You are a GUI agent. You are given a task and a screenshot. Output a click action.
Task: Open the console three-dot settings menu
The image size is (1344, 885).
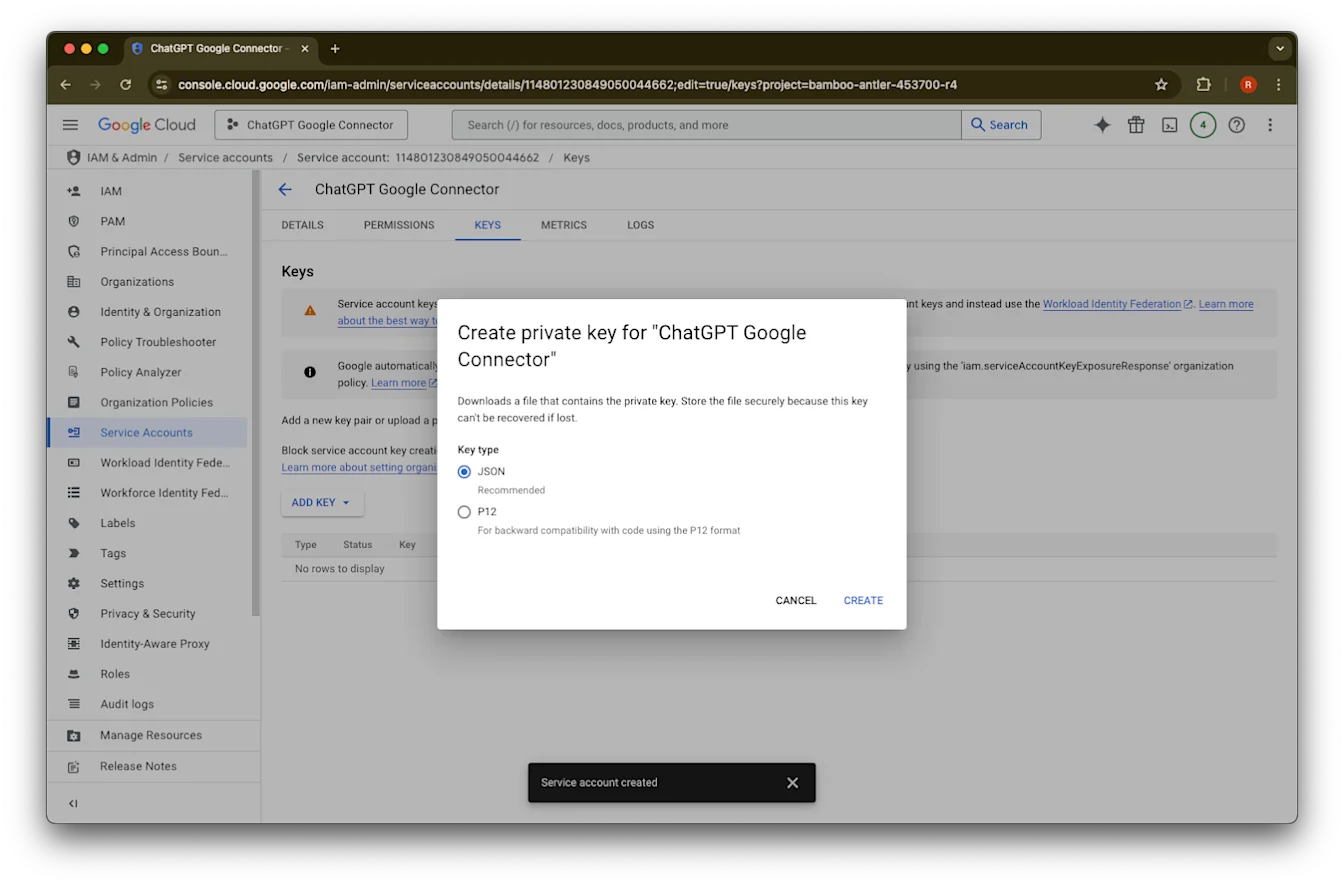[1270, 125]
